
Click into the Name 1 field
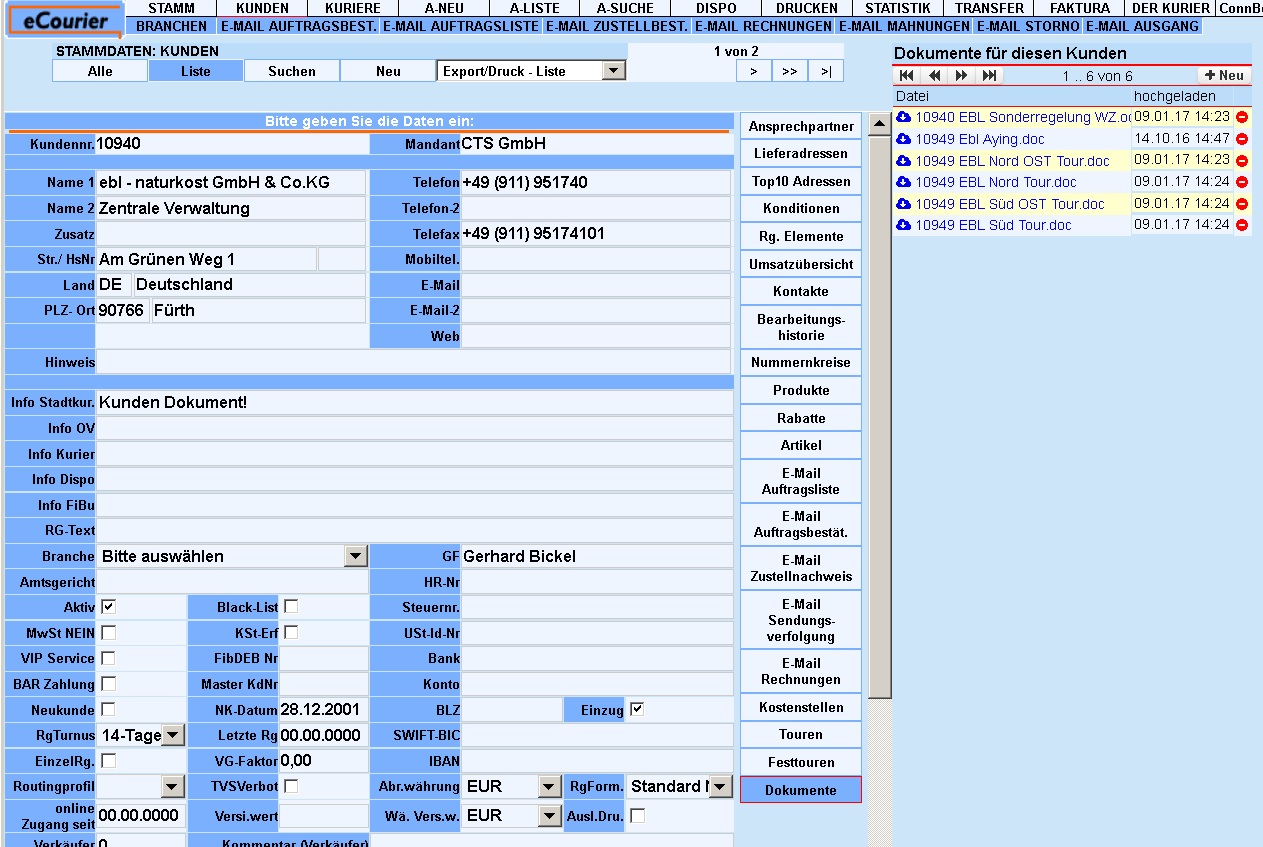tap(231, 183)
